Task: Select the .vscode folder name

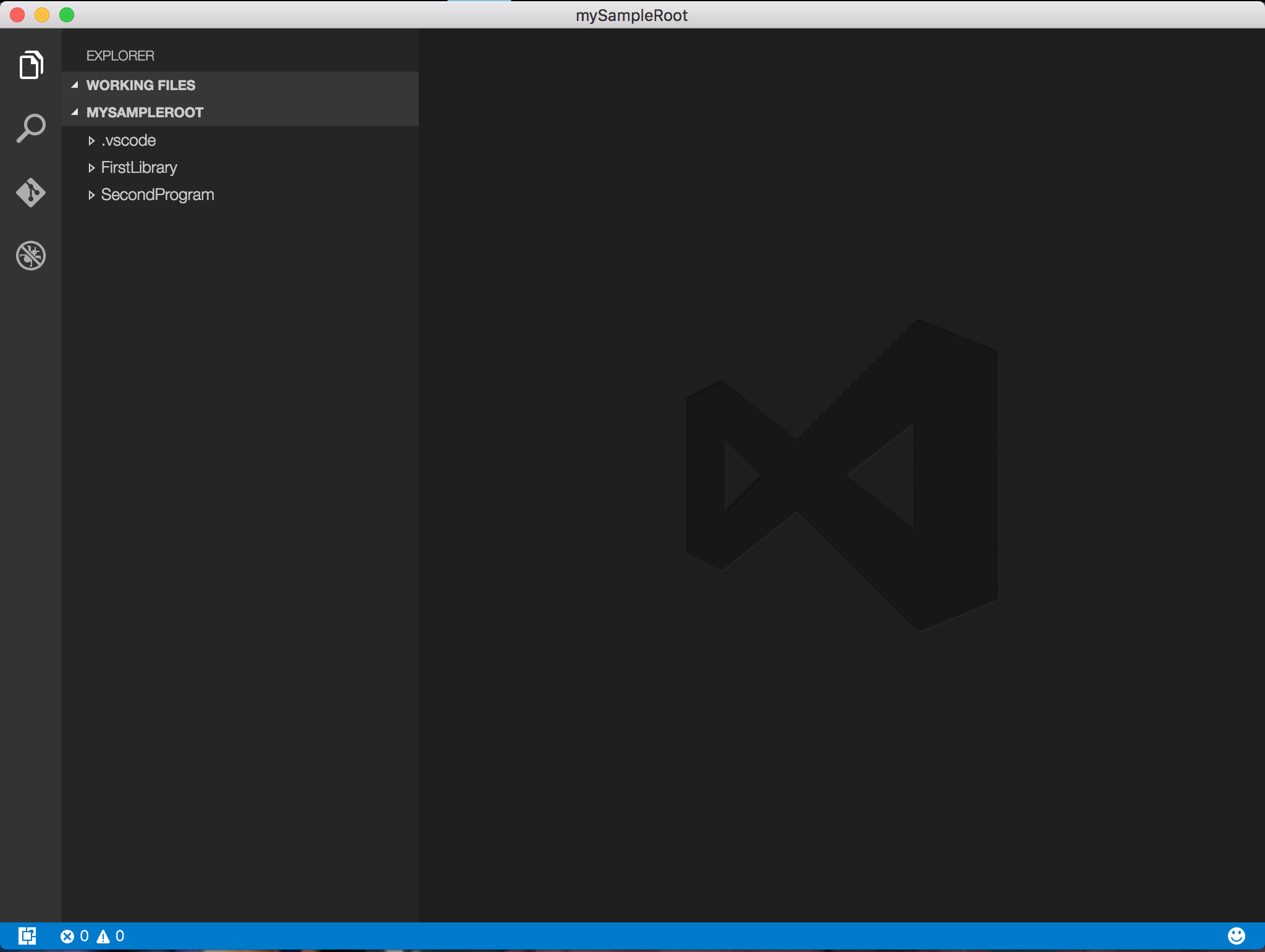Action: pyautogui.click(x=128, y=141)
